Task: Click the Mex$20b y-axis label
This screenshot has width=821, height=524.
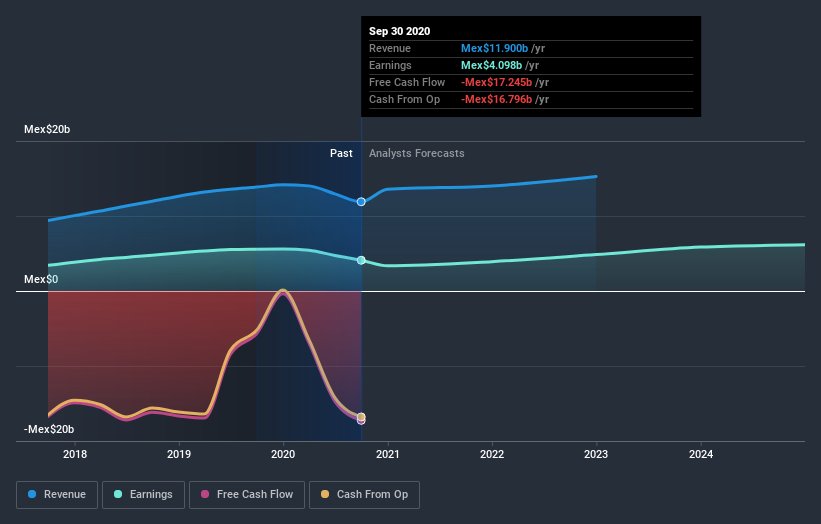Action: click(x=47, y=129)
